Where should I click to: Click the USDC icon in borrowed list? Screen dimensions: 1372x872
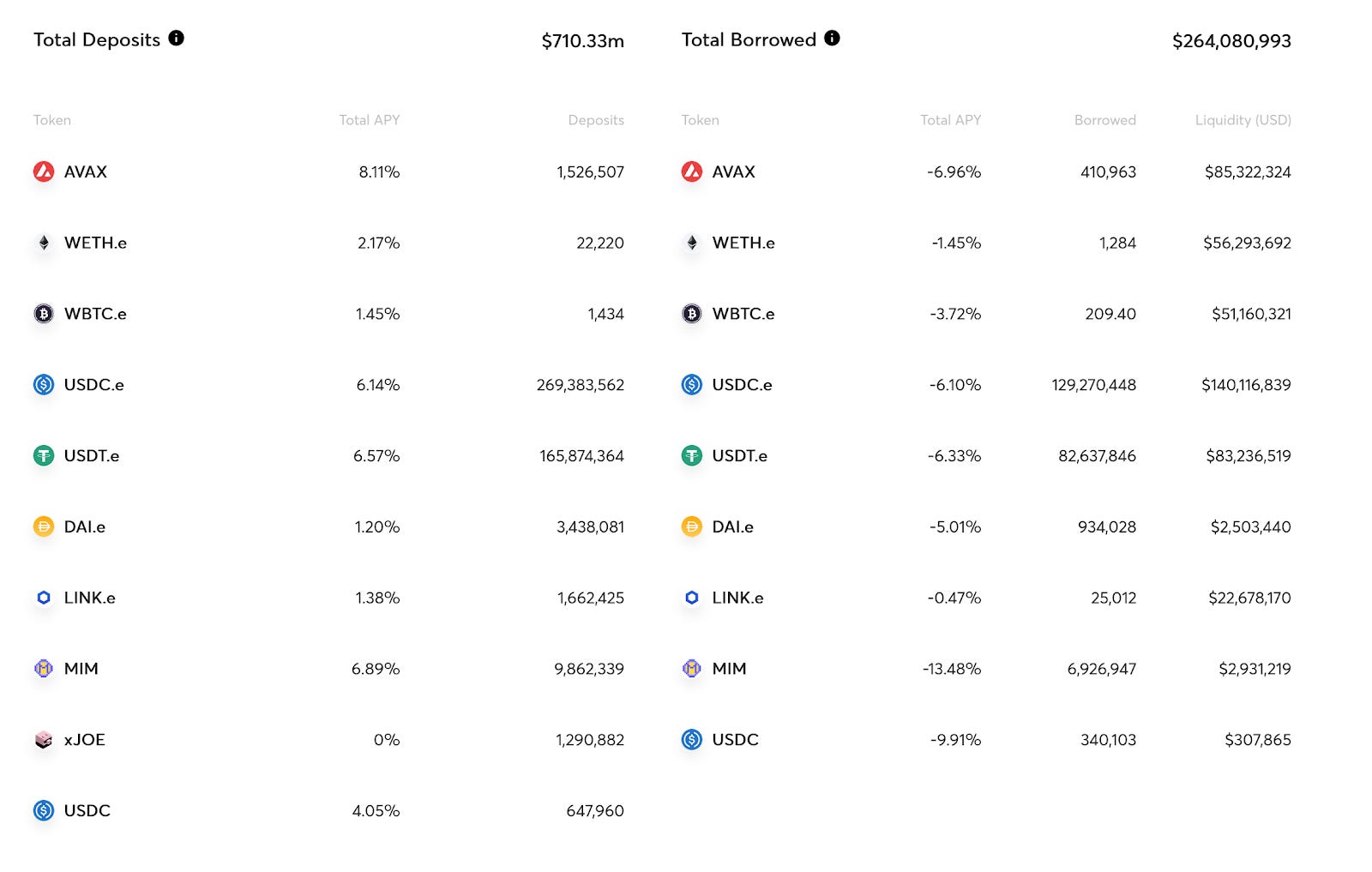point(690,739)
